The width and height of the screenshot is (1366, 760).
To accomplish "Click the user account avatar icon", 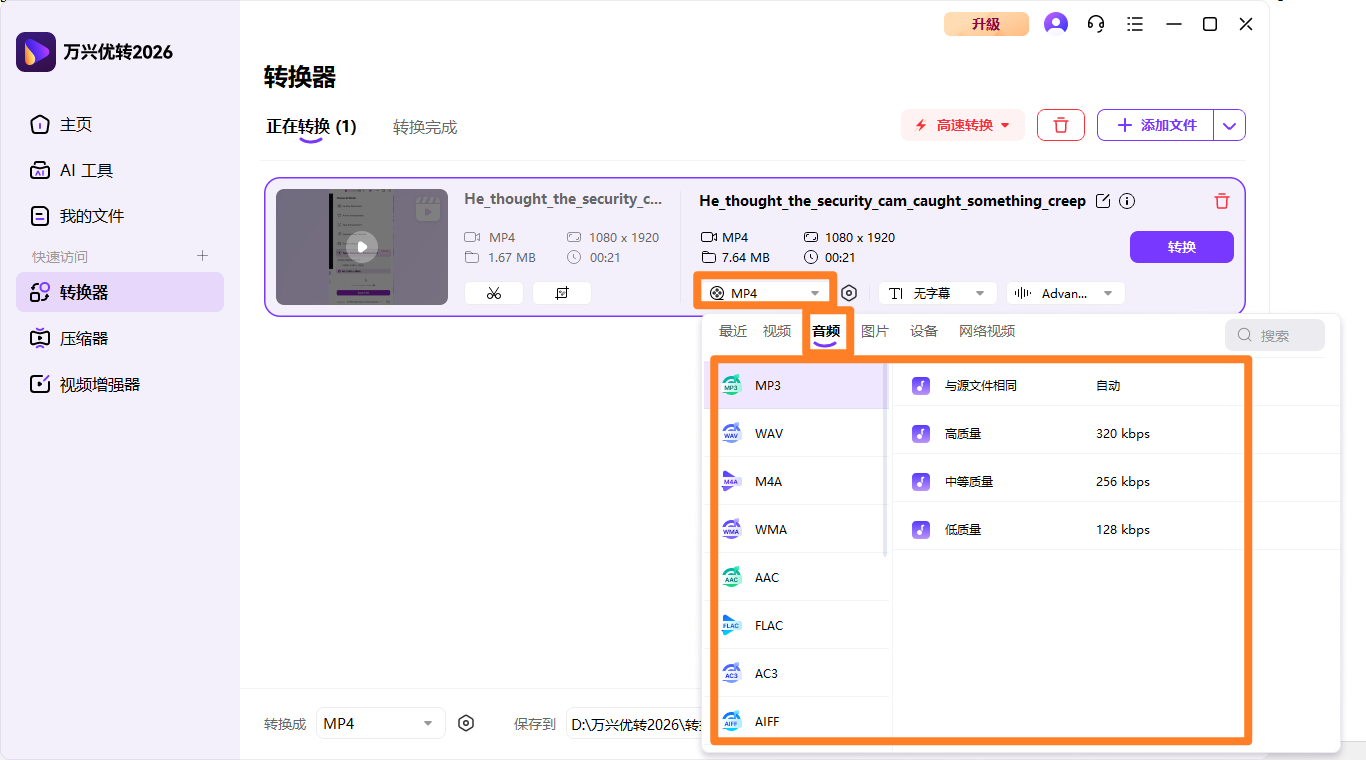I will point(1055,24).
